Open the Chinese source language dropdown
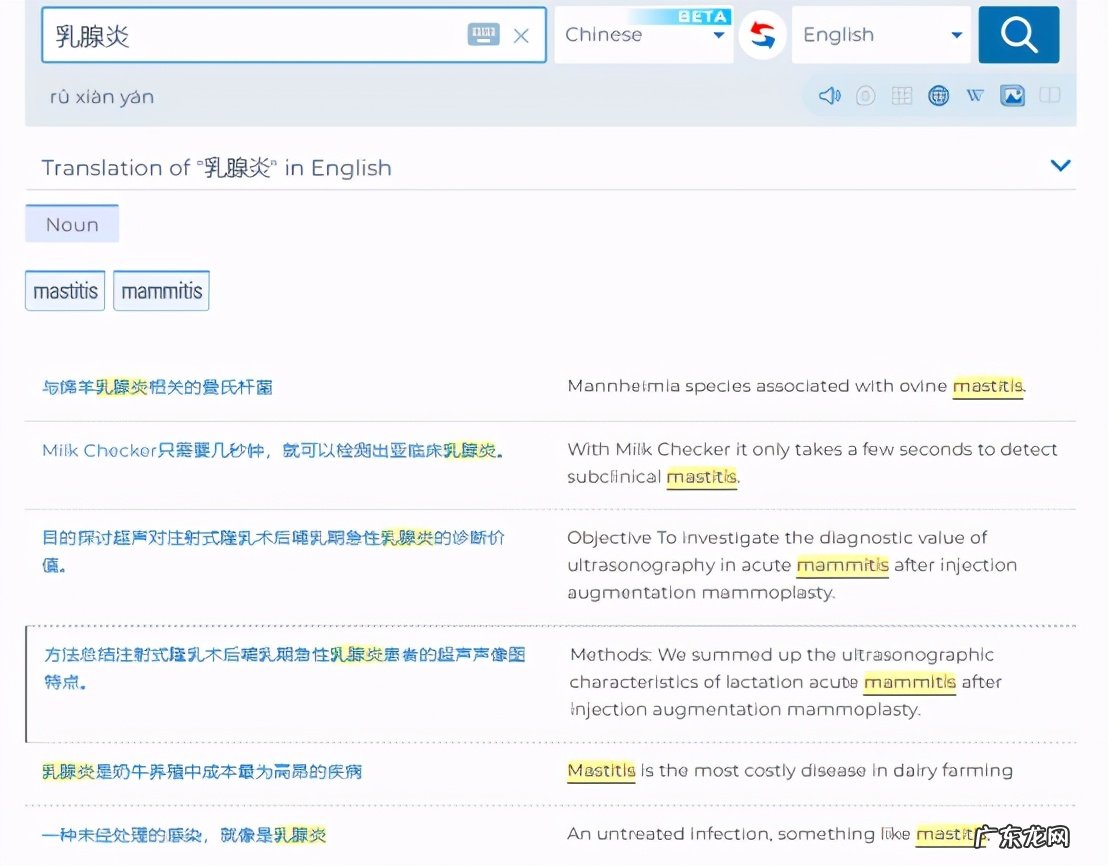This screenshot has height=866, width=1108. 643,34
